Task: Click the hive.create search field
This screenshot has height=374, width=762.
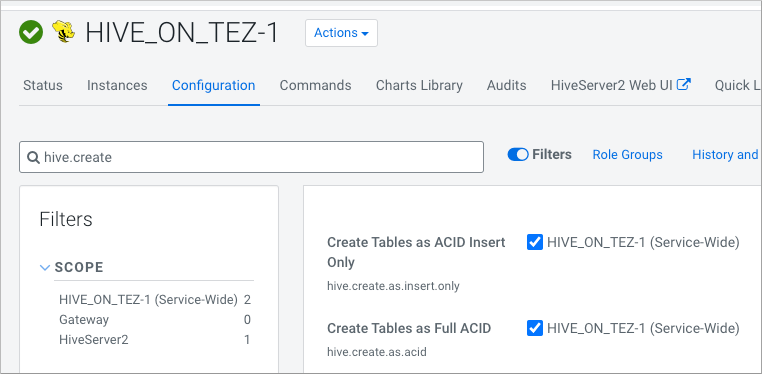Action: 251,157
